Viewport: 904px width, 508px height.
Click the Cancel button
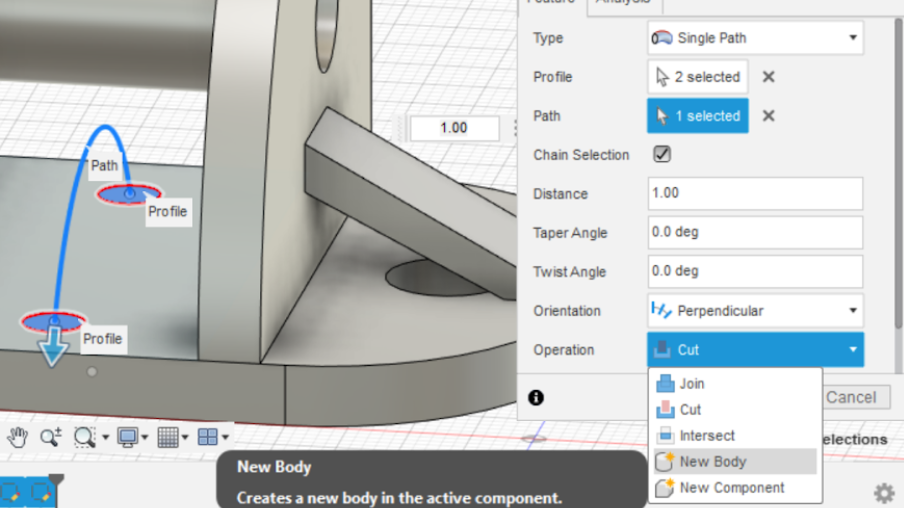(x=856, y=397)
